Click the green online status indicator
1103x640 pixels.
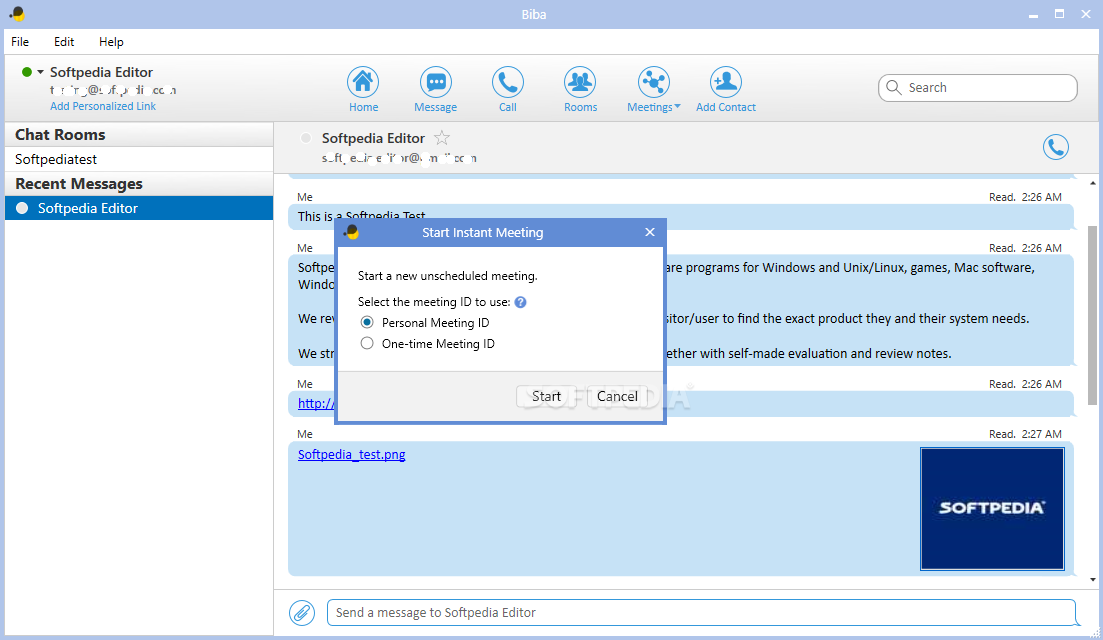(x=27, y=72)
